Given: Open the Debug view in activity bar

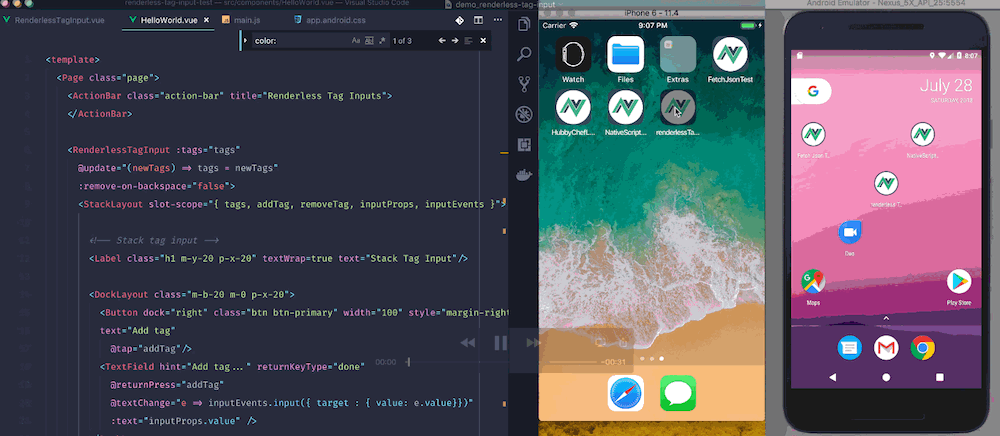Looking at the screenshot, I should [x=523, y=114].
